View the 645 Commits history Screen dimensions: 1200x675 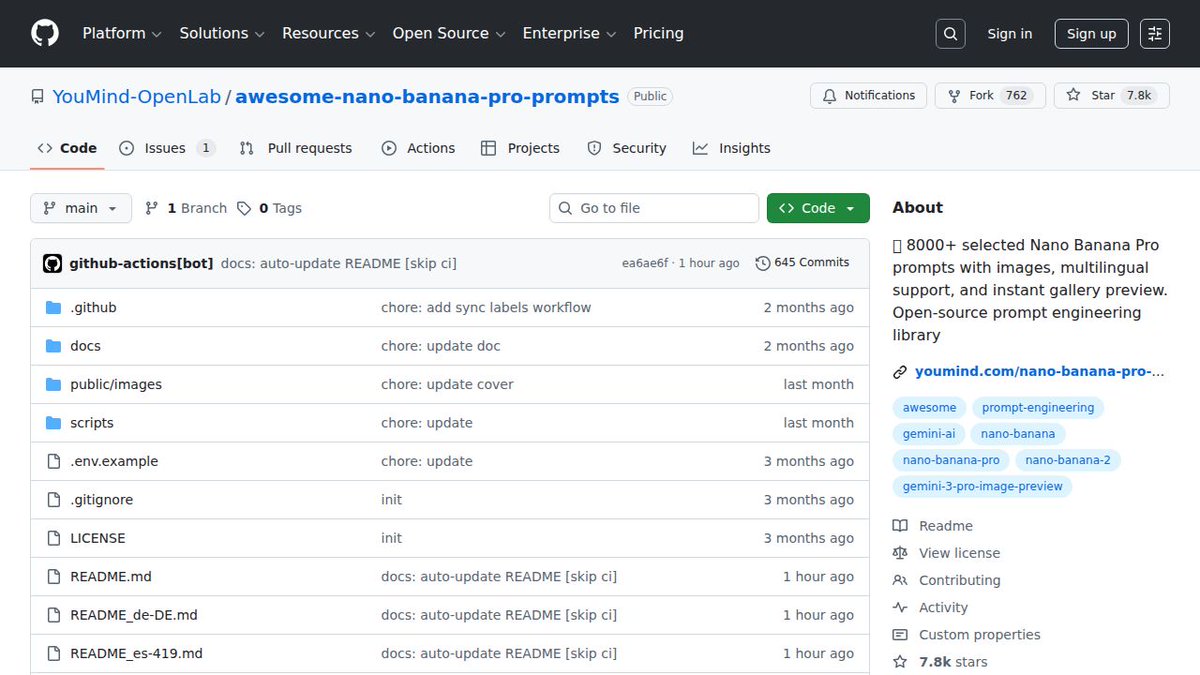point(803,263)
